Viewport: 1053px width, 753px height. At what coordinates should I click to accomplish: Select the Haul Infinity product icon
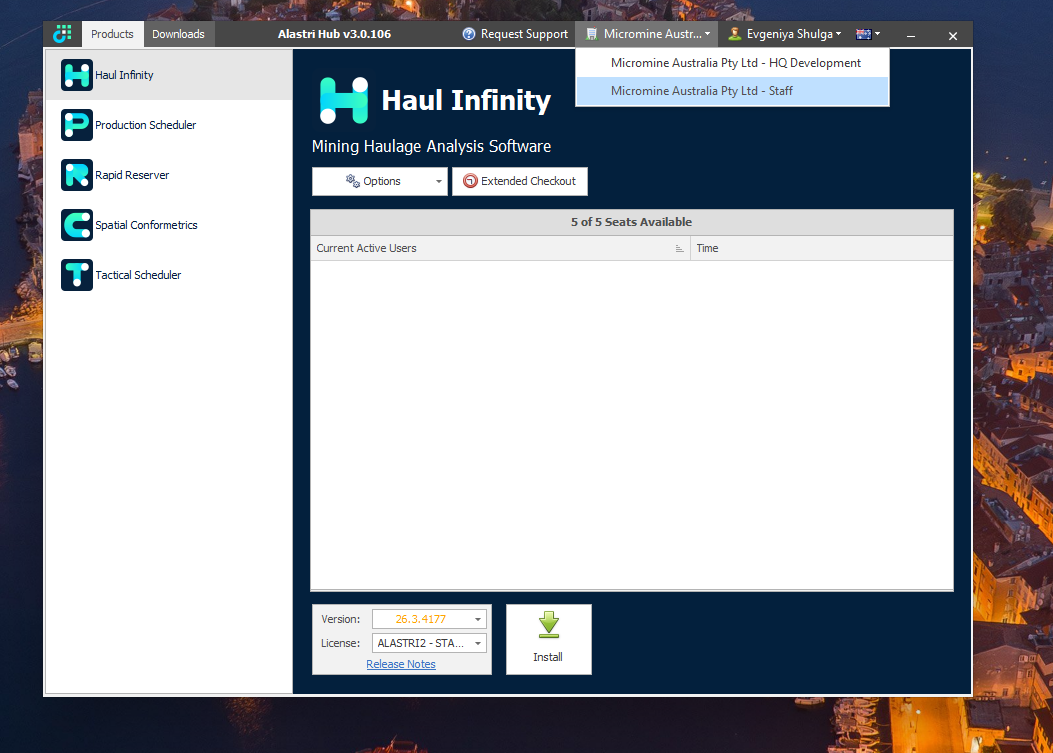pyautogui.click(x=77, y=75)
